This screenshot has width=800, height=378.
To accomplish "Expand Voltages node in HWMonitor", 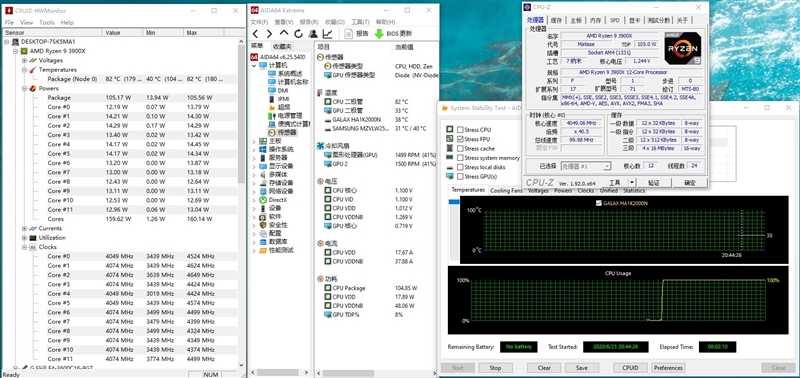I will (24, 60).
